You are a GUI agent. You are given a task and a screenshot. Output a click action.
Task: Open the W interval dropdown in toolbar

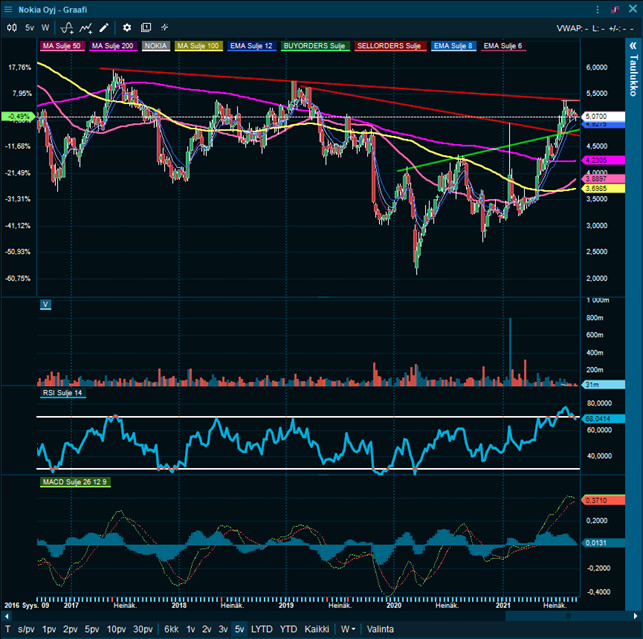[45, 27]
